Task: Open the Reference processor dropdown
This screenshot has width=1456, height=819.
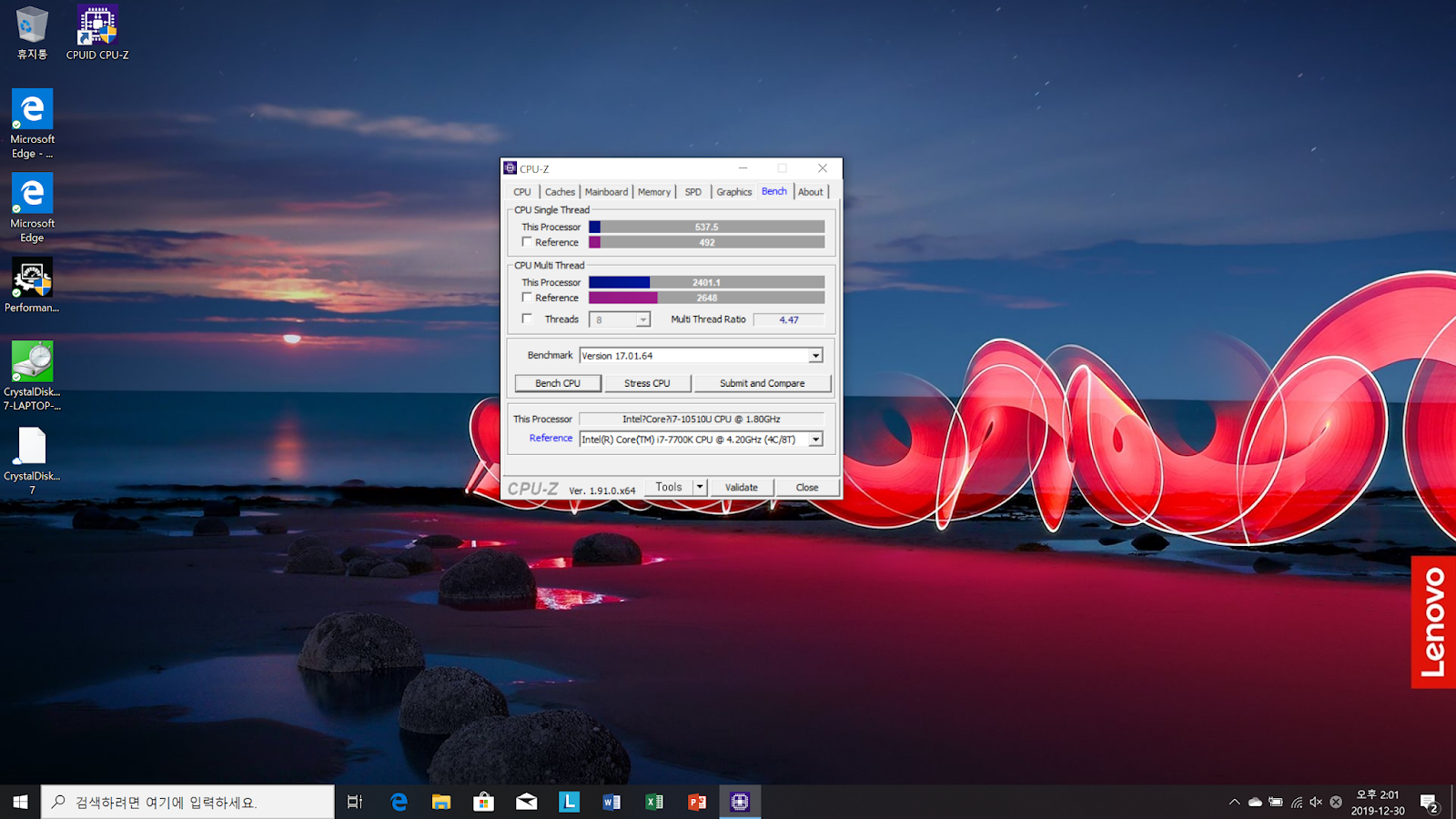Action: point(815,440)
